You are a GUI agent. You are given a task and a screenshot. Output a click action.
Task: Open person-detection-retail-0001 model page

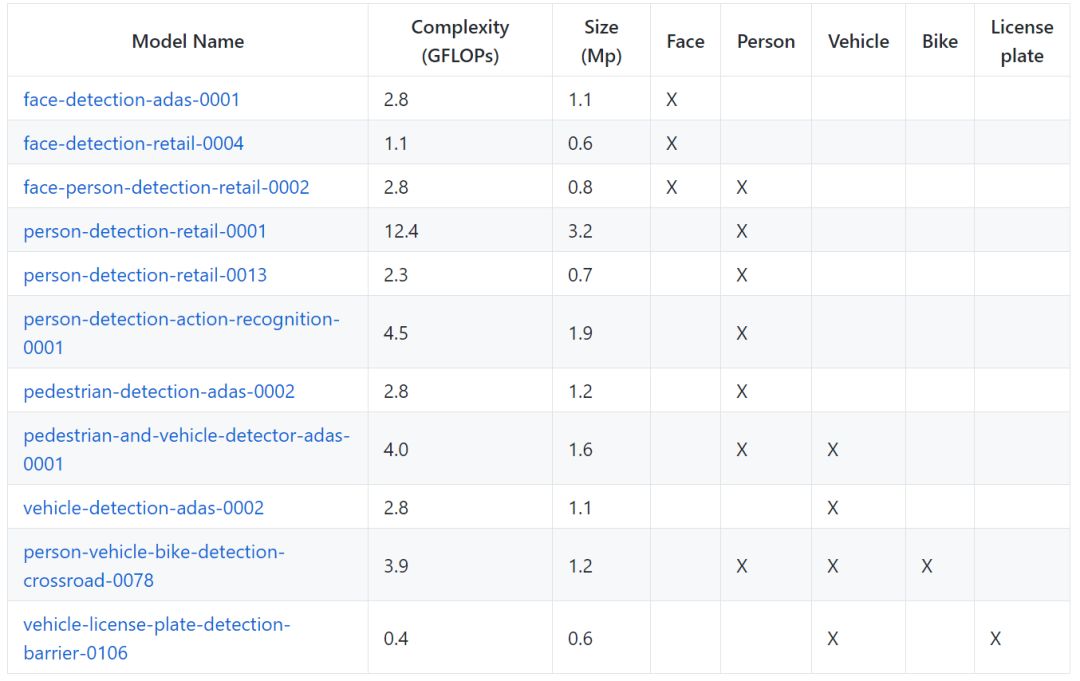(x=145, y=231)
